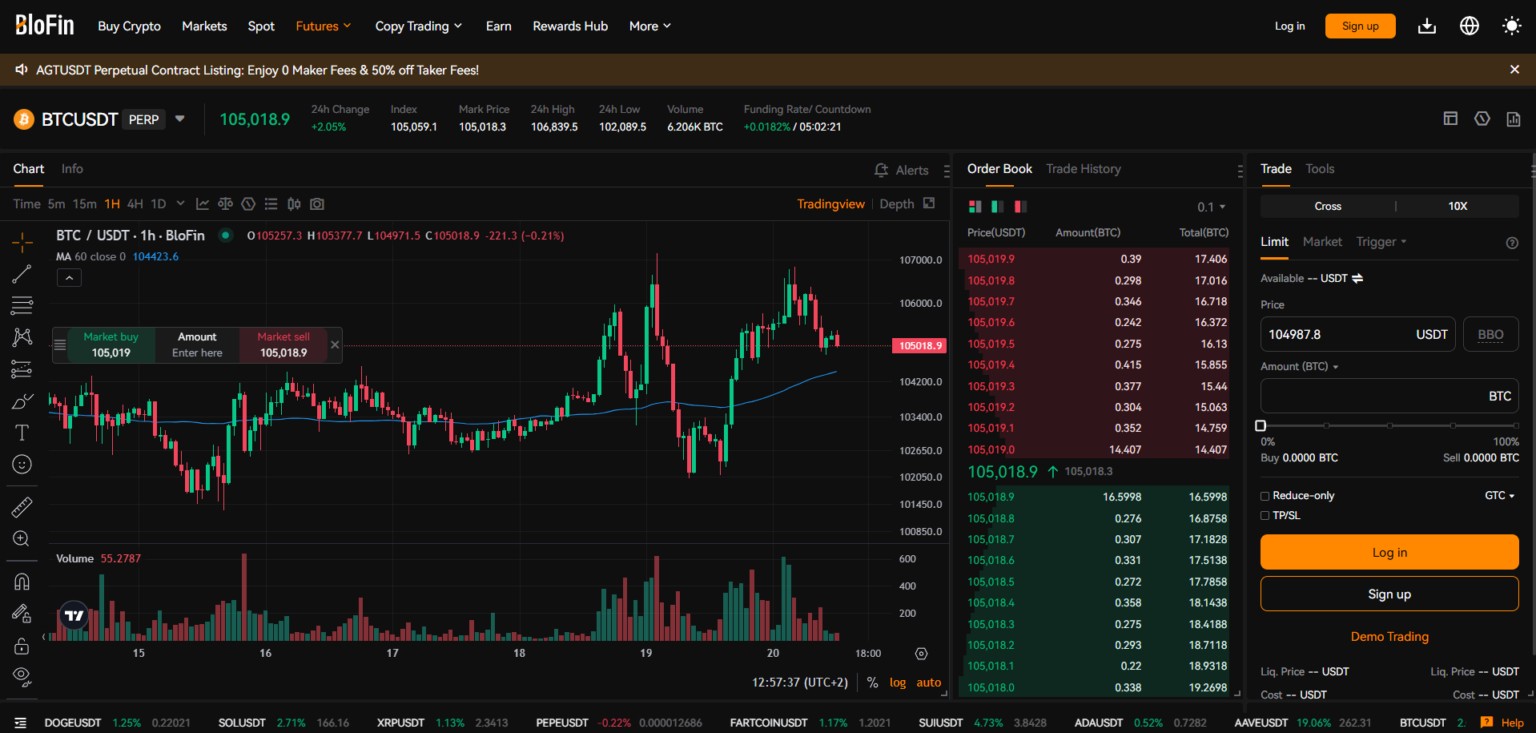This screenshot has width=1536, height=733.
Task: Expand more timeframe options chevron
Action: pos(180,204)
